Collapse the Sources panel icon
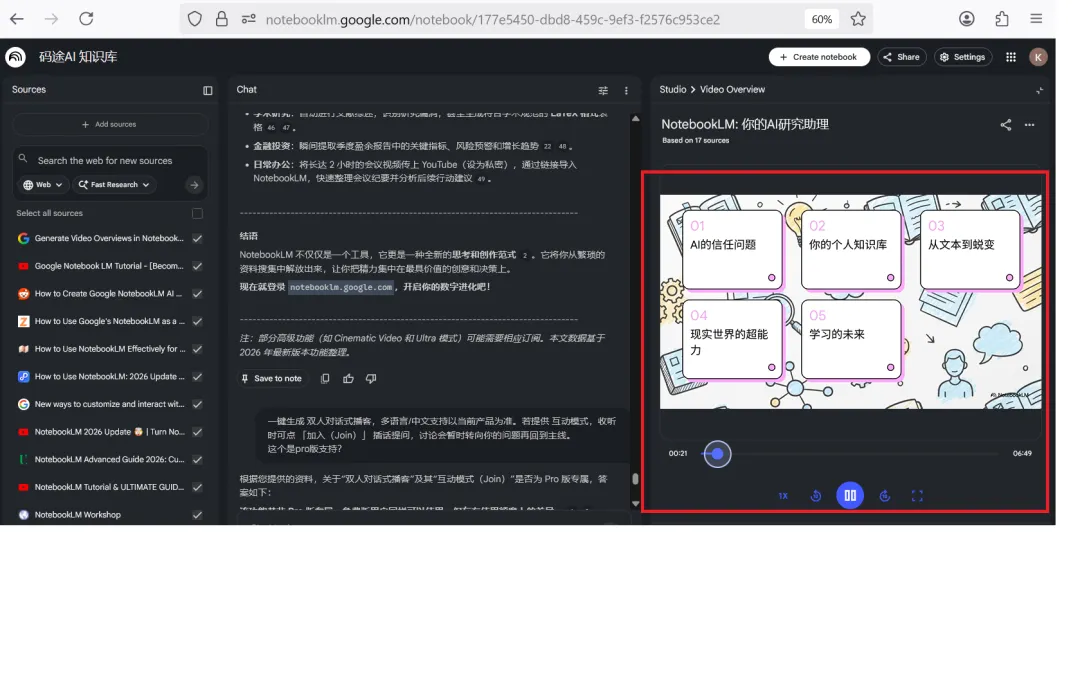This screenshot has height=675, width=1080. click(207, 90)
